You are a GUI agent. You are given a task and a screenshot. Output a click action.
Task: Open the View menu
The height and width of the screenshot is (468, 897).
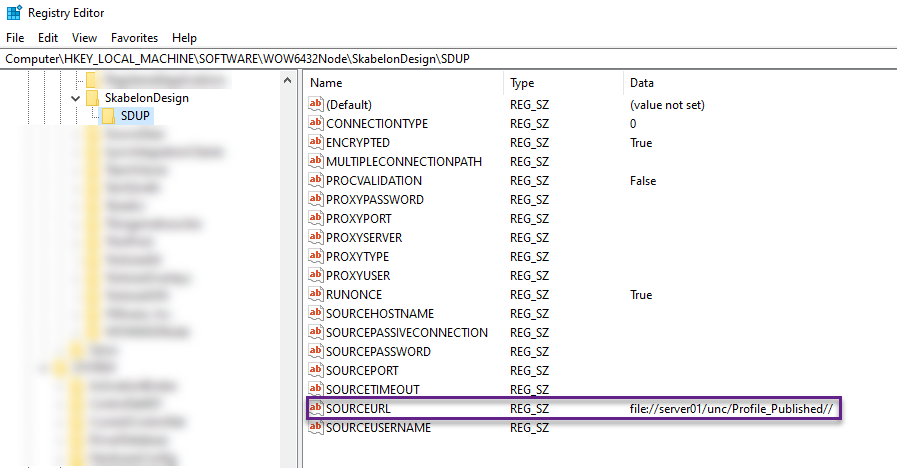click(84, 38)
